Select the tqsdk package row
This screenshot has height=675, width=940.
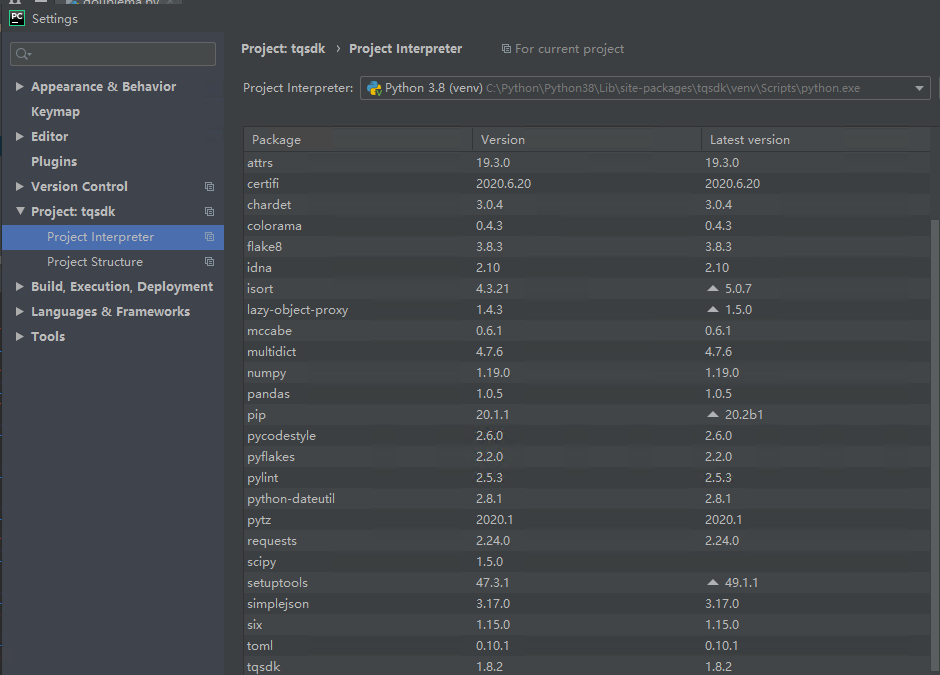[587, 665]
